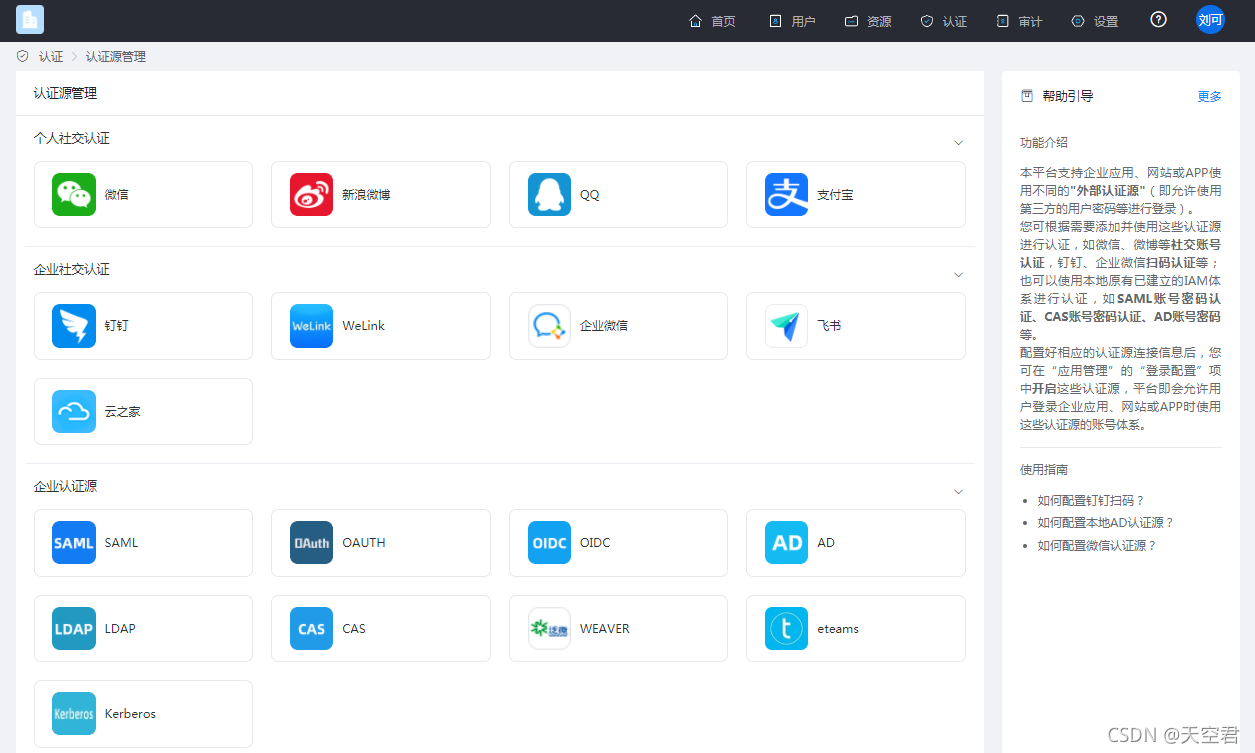Click the 微信 card label
Viewport: 1255px width, 753px height.
[x=117, y=195]
